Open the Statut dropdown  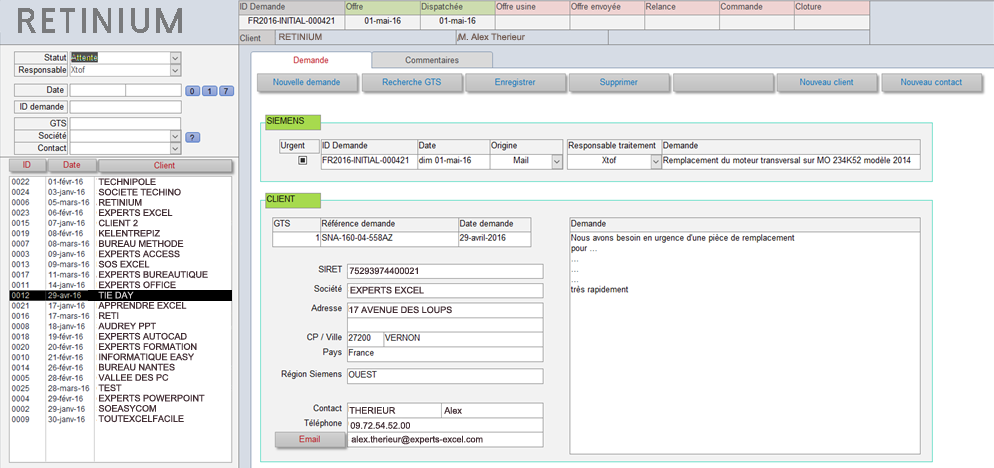[176, 58]
